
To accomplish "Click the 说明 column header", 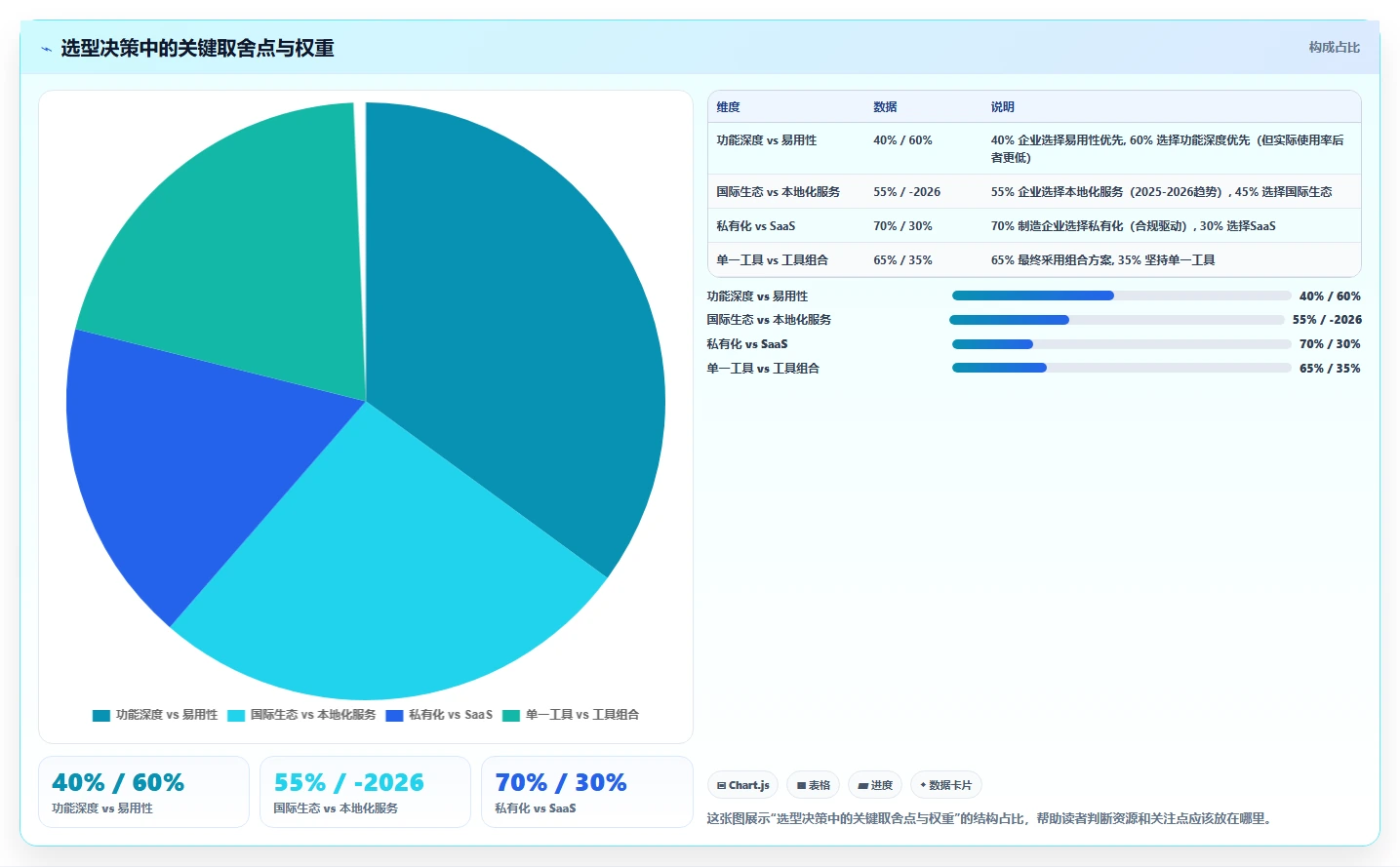I will (x=1002, y=107).
